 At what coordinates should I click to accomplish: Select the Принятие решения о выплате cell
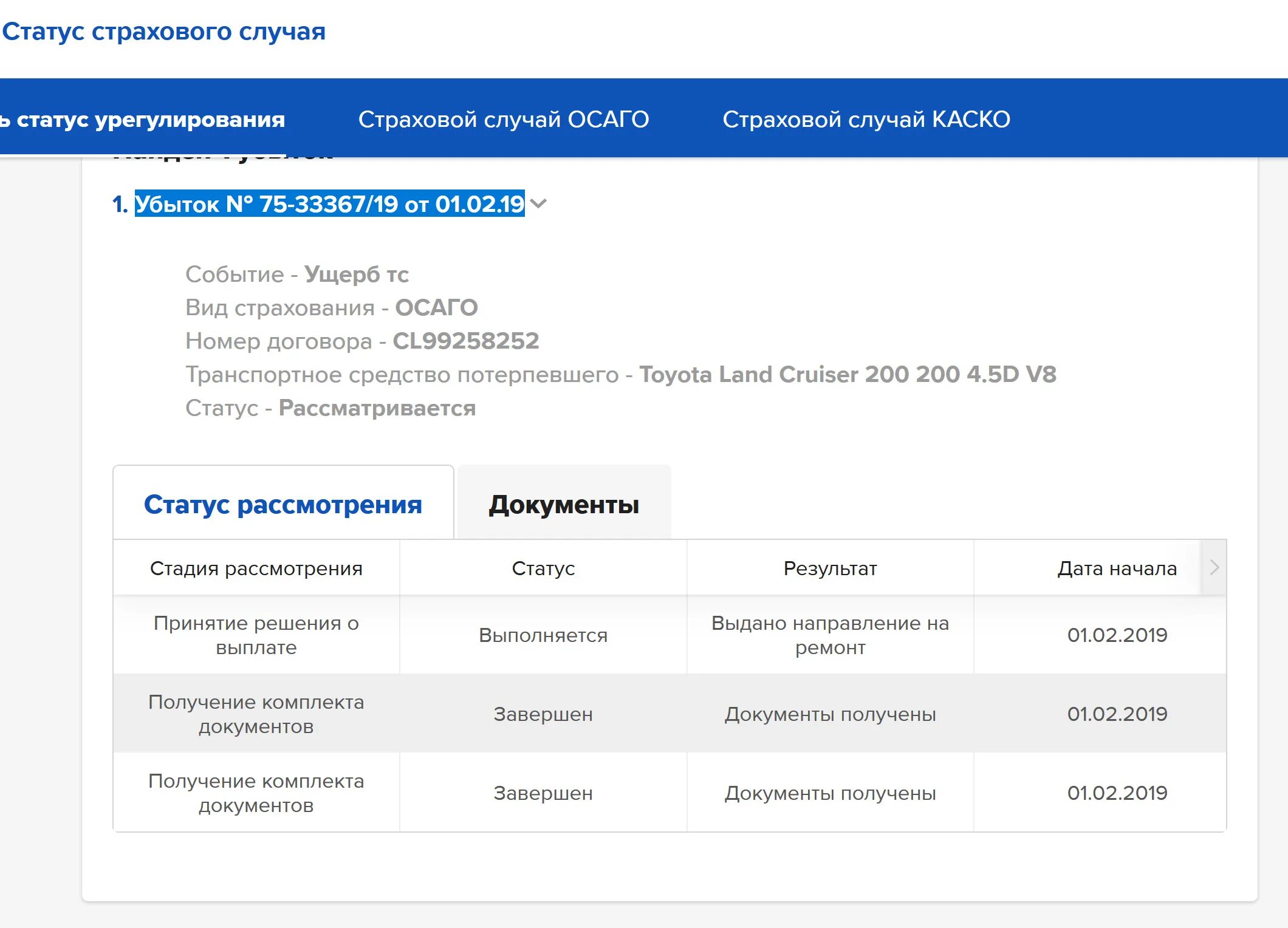point(256,635)
